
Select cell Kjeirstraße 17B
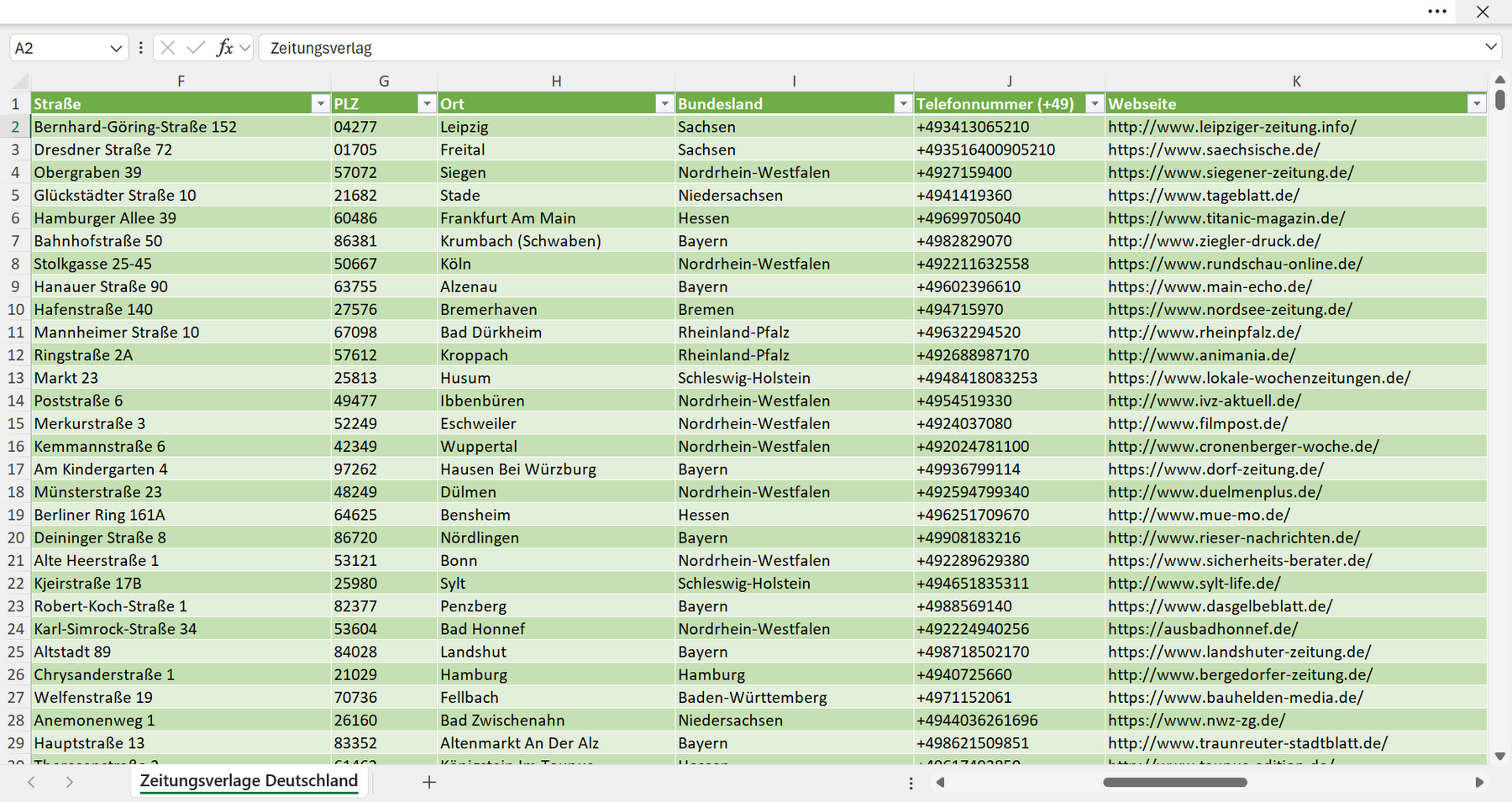181,584
